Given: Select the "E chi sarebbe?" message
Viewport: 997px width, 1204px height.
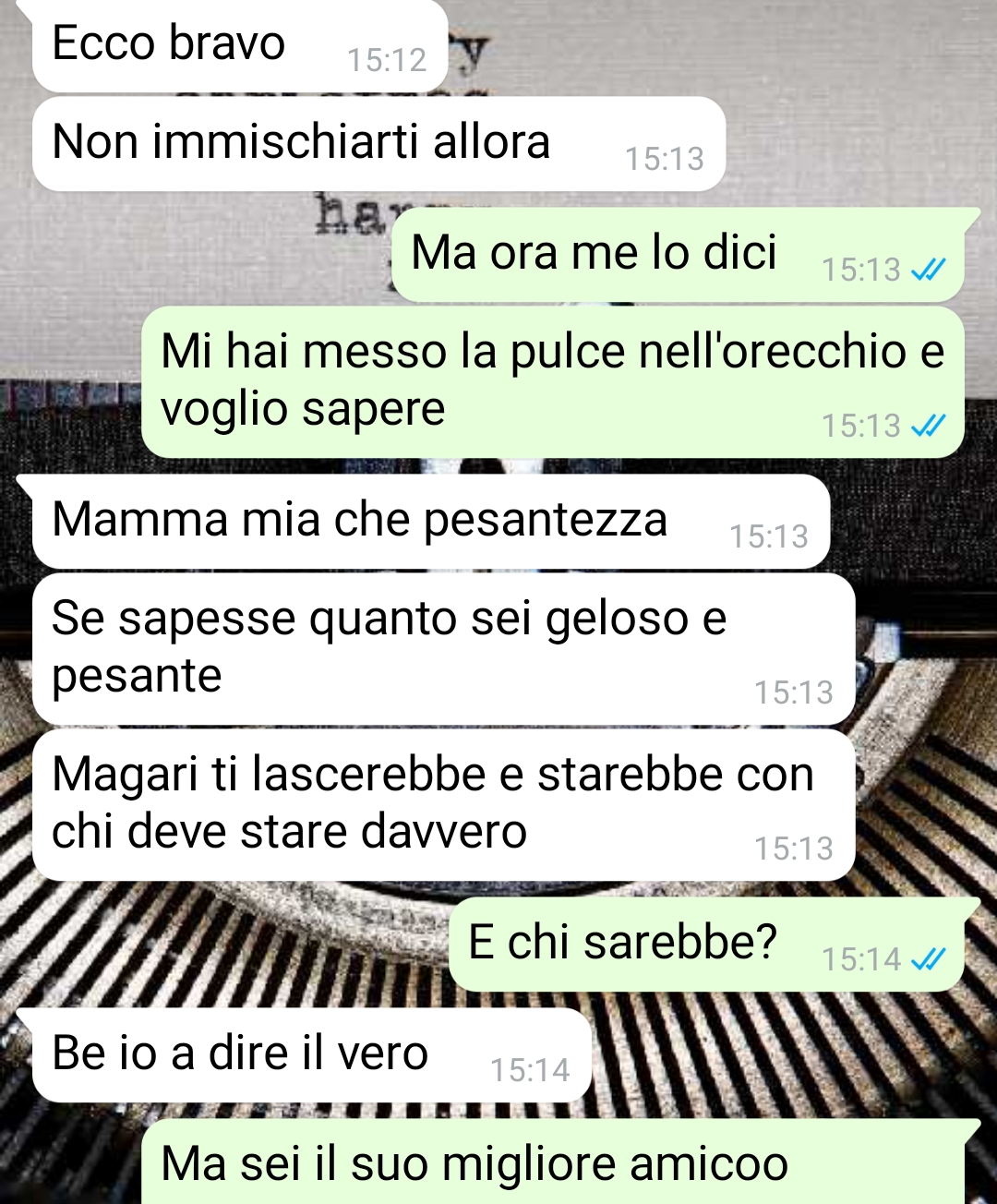Looking at the screenshot, I should (706, 945).
